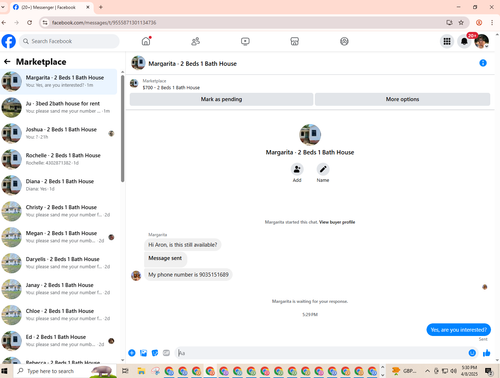Go back using the Marketplace back arrow
This screenshot has height=378, width=500.
coord(7,62)
